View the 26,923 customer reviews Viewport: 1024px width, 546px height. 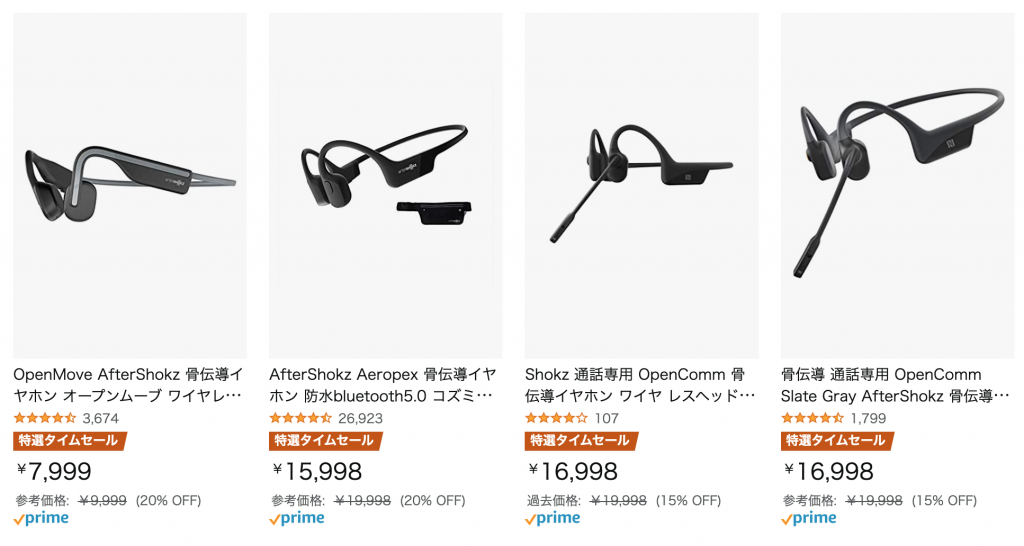[360, 418]
